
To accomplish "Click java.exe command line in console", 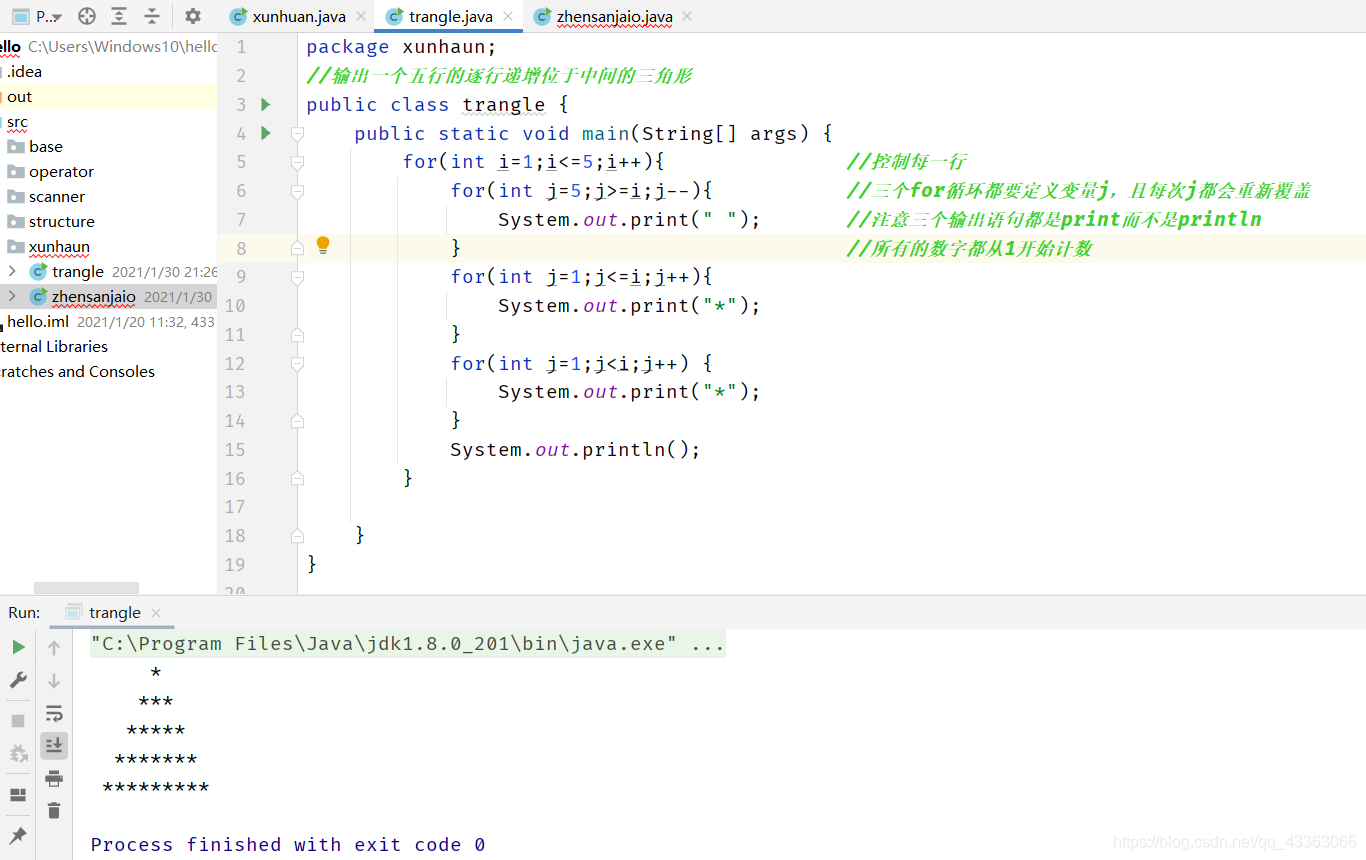I will coord(407,644).
